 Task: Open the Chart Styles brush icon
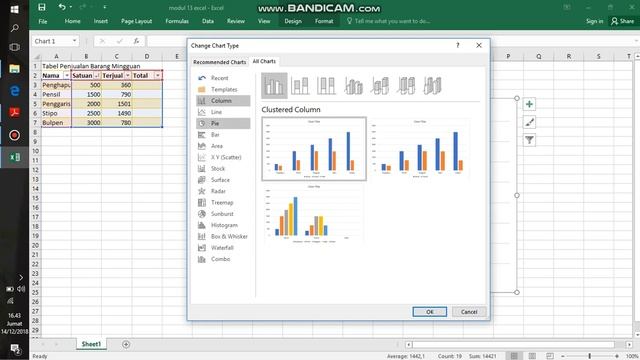pos(529,122)
